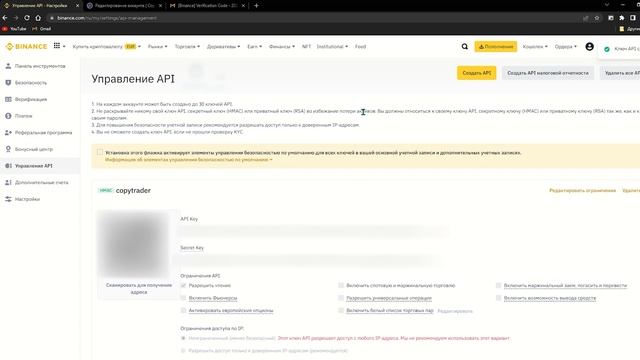Screen dimensions: 640x360
Task: Expand the Ордера dropdown
Action: [565, 47]
